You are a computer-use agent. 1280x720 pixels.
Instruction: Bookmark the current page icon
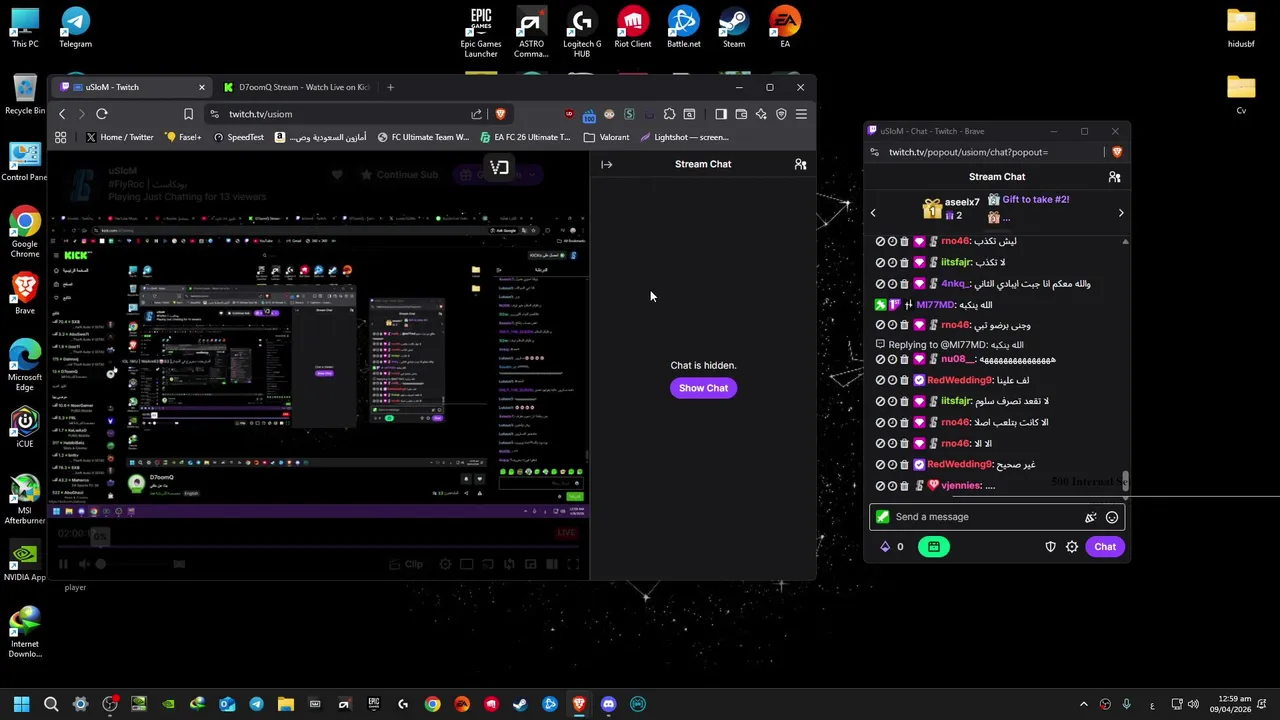click(x=188, y=114)
